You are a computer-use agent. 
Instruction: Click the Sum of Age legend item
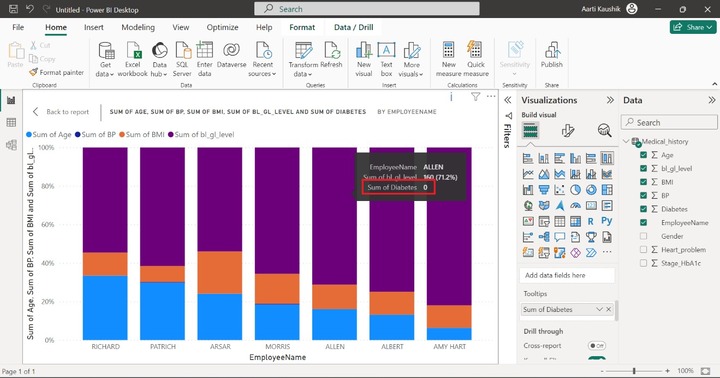(x=49, y=135)
